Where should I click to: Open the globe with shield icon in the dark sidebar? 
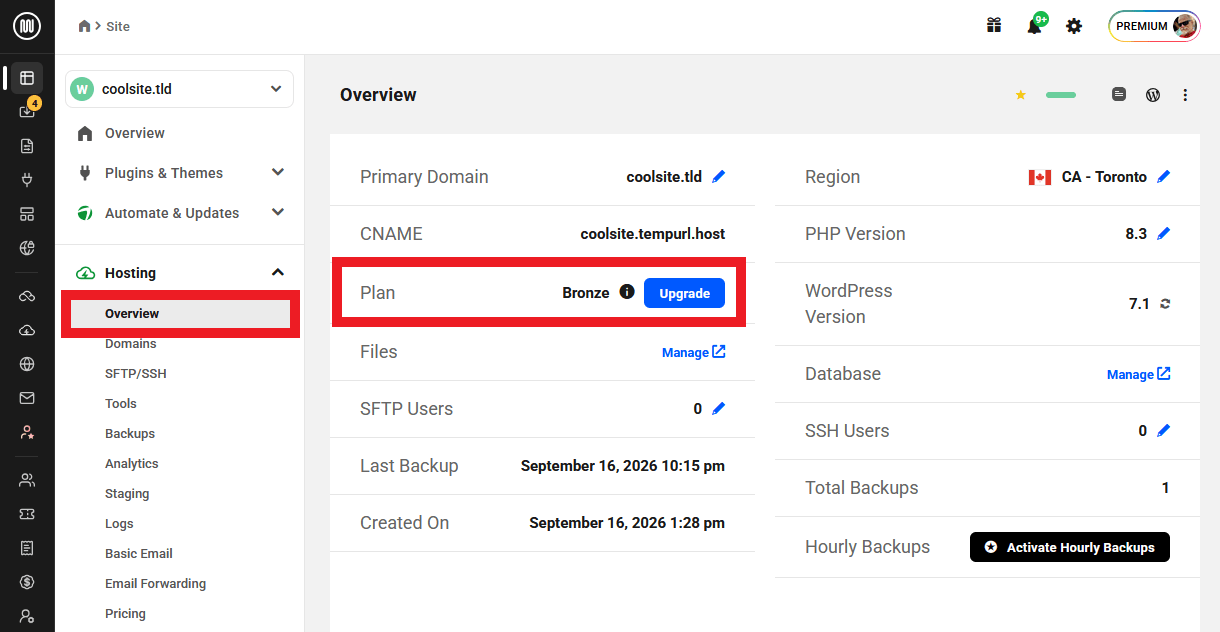point(27,246)
